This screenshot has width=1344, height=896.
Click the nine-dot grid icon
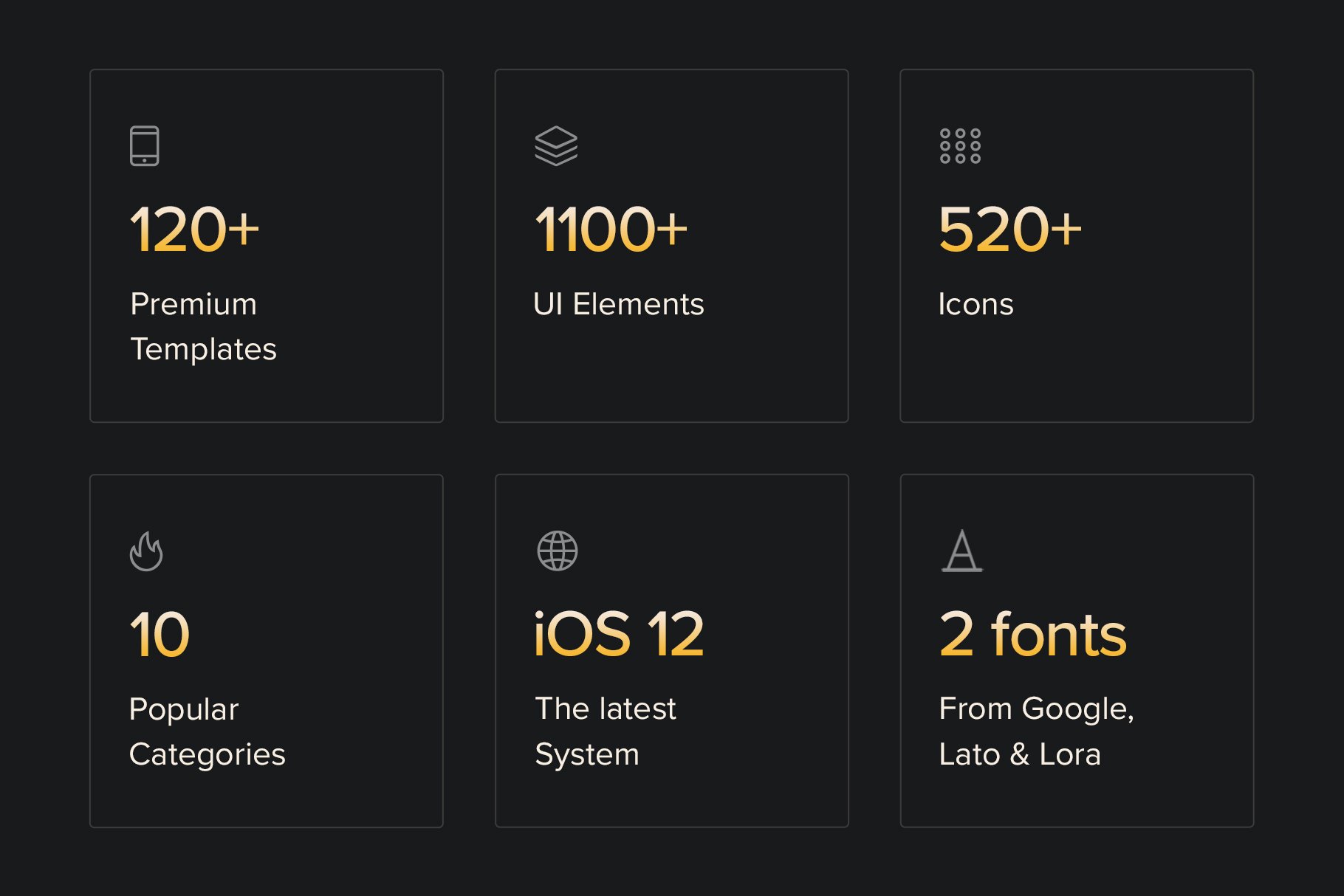pyautogui.click(x=960, y=146)
